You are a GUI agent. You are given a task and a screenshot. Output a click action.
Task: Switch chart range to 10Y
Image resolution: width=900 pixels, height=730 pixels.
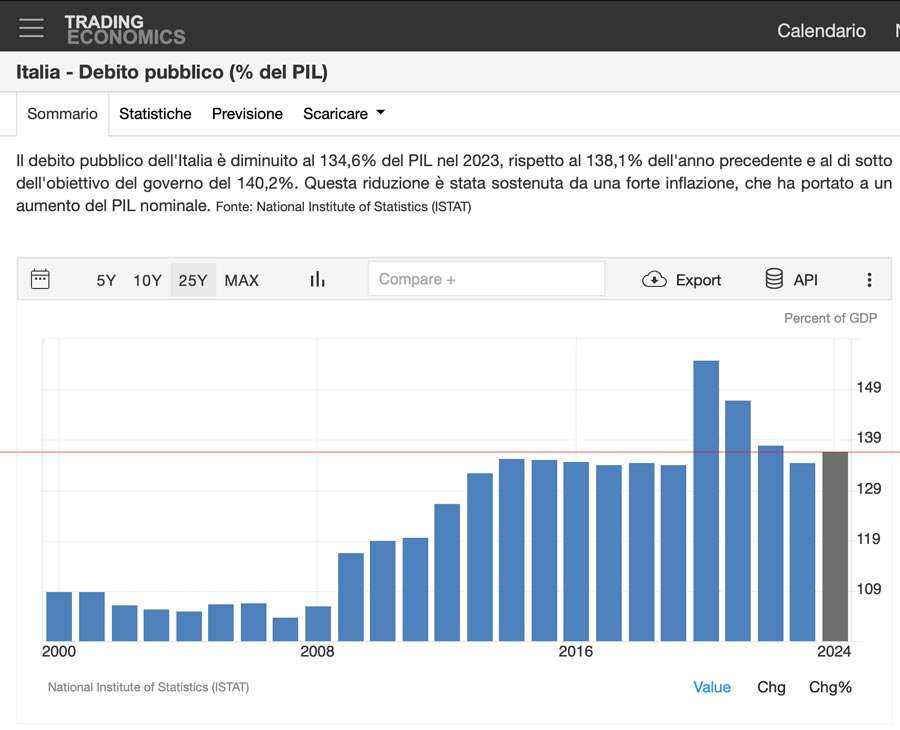[x=147, y=280]
